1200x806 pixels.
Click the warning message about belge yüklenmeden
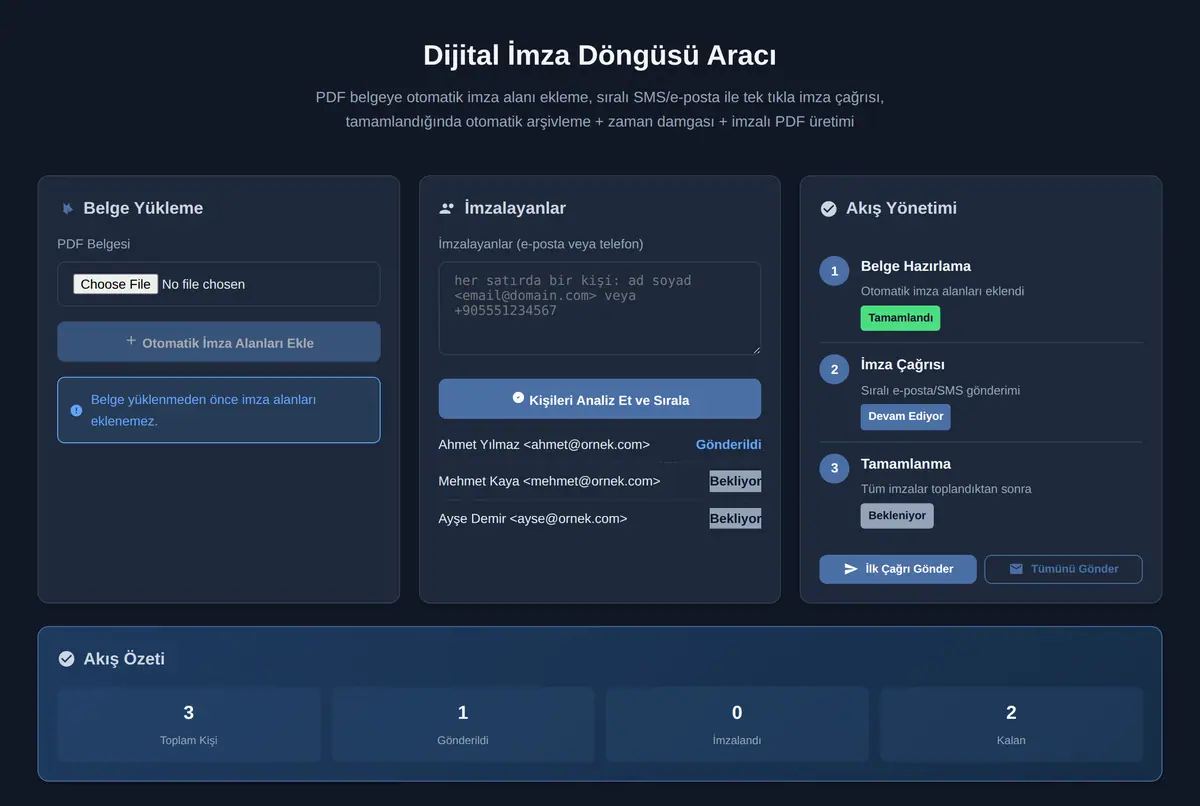coord(203,410)
